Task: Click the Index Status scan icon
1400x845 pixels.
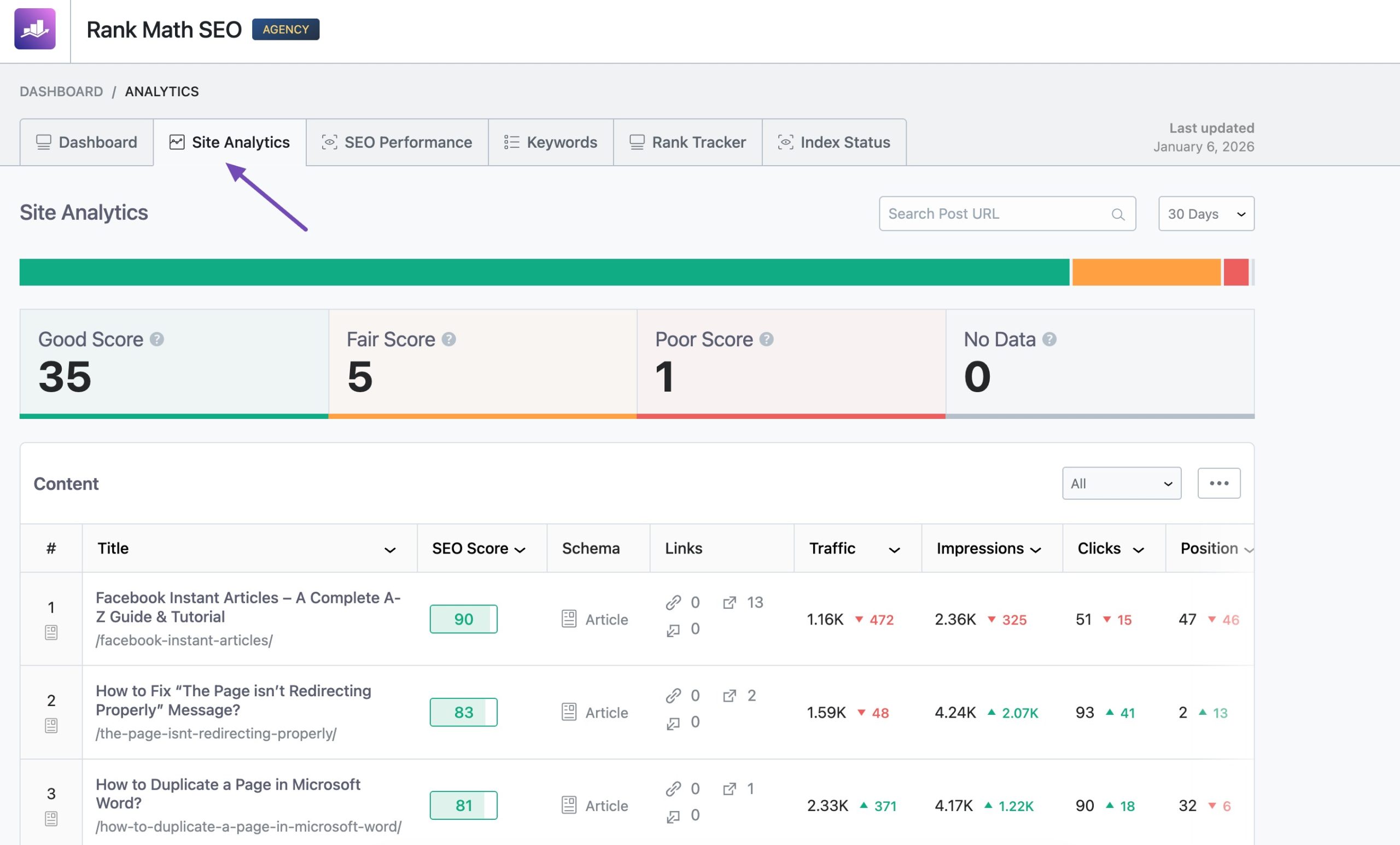Action: [785, 142]
